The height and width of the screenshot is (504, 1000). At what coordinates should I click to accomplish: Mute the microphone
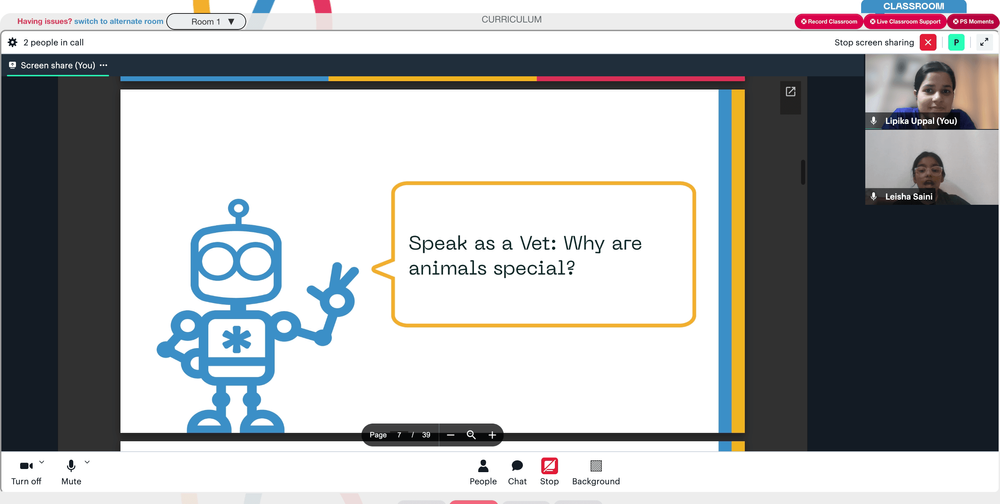[x=71, y=473]
